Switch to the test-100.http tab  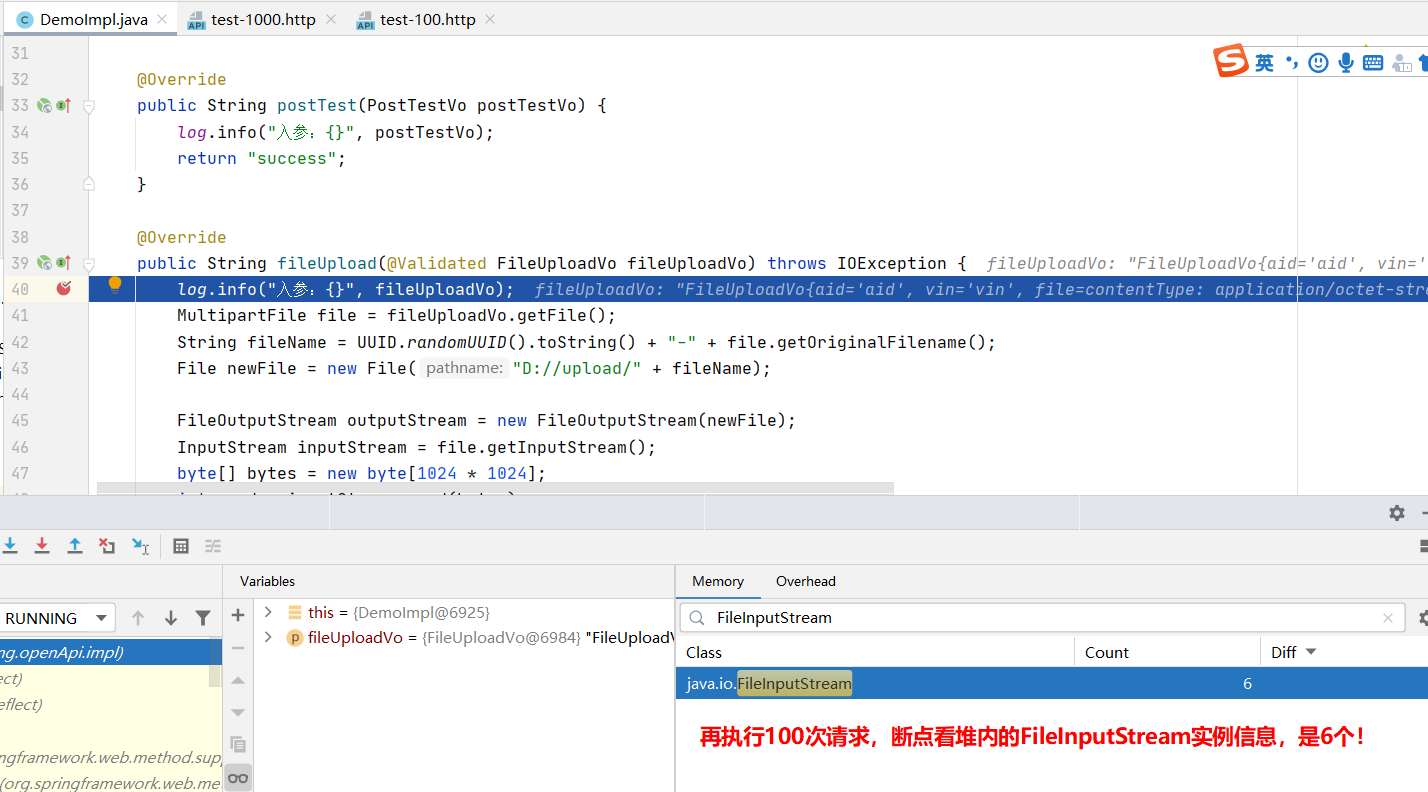coord(427,20)
